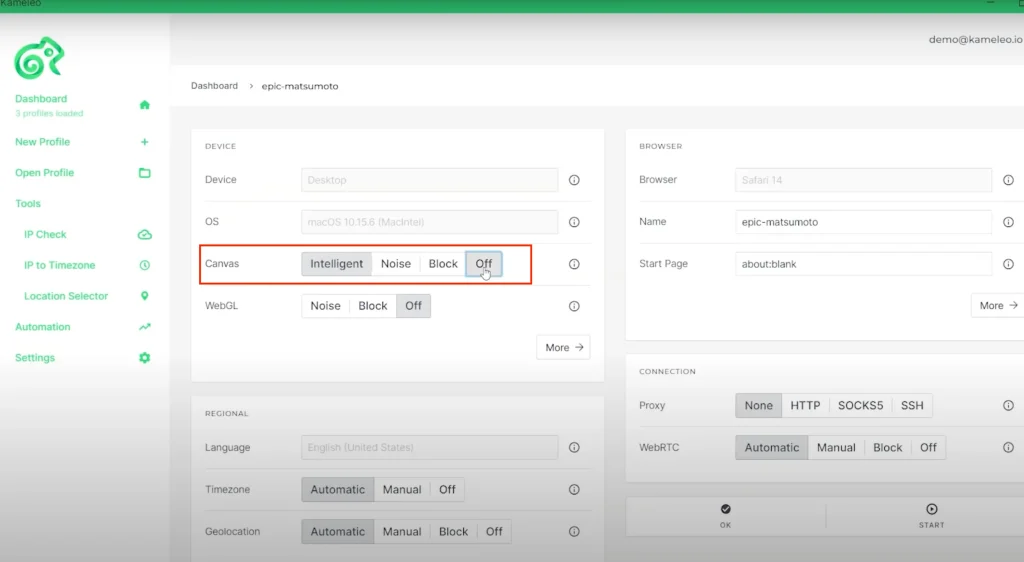Go to Automation in the sidebar
This screenshot has height=562, width=1024.
point(42,326)
